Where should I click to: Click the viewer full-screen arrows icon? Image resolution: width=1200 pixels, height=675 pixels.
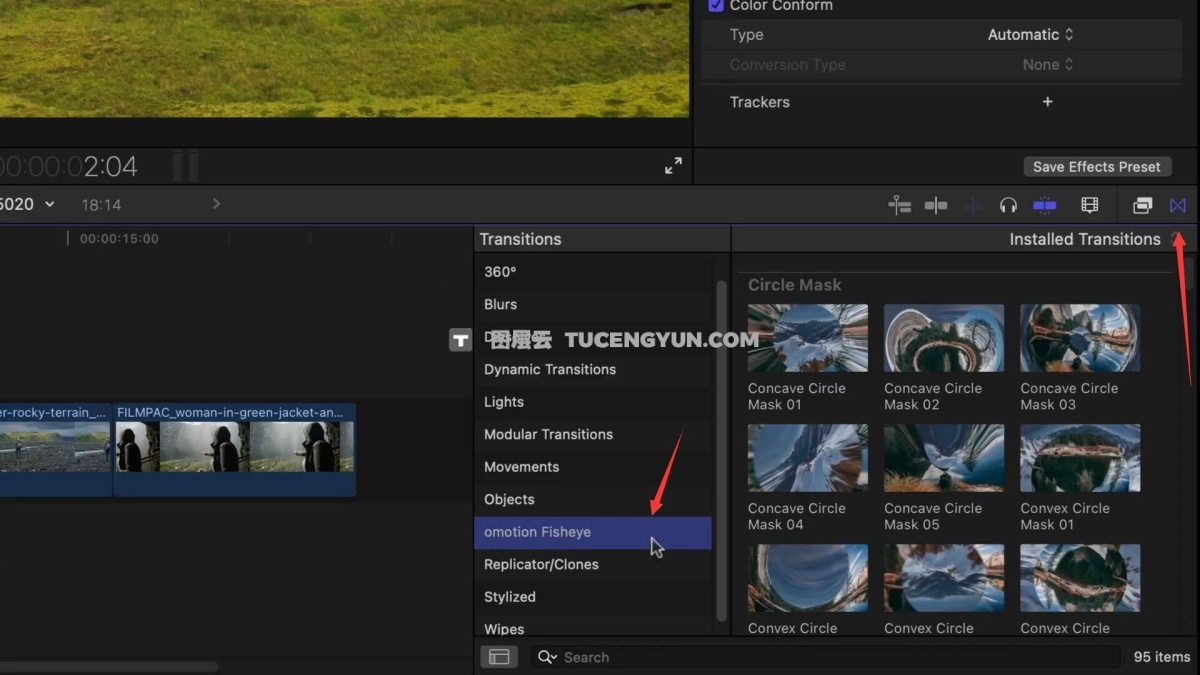(673, 166)
